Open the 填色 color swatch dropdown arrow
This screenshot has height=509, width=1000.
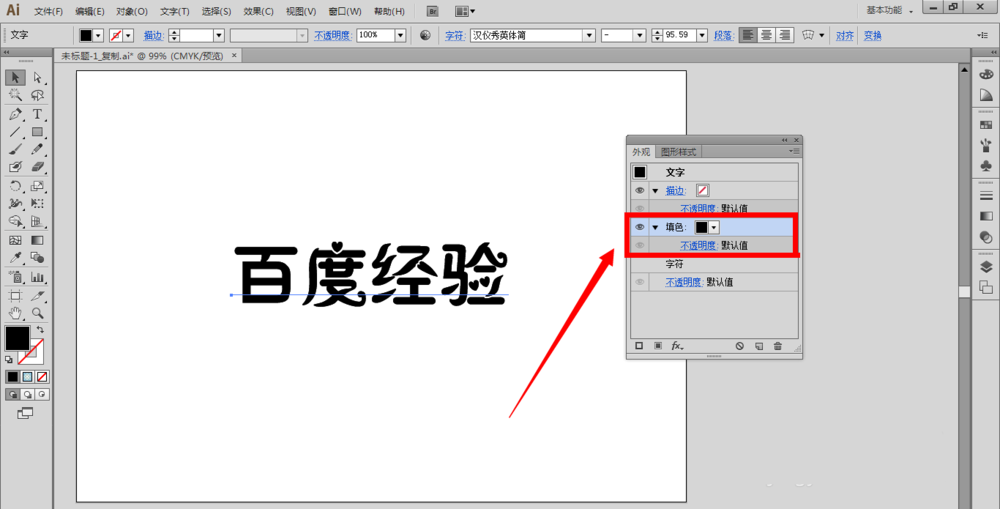point(714,227)
